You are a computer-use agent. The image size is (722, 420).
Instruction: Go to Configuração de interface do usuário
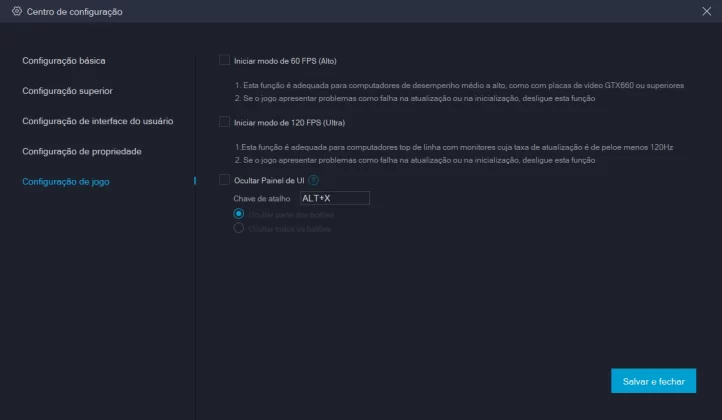[98, 121]
